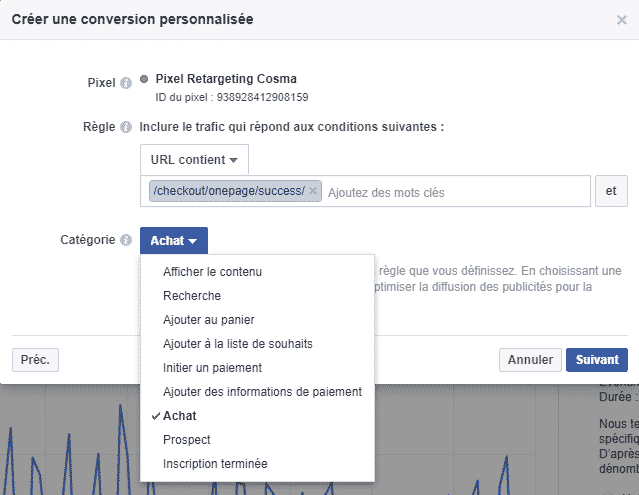This screenshot has height=495, width=639.
Task: Remove the /checkout/onepage/success/ keyword tag
Action: pyautogui.click(x=313, y=191)
